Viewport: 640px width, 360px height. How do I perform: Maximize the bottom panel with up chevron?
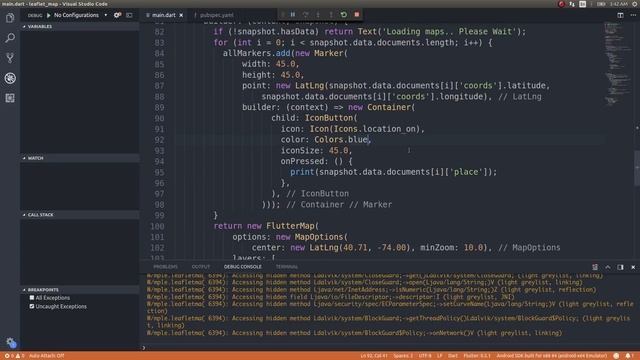608,267
